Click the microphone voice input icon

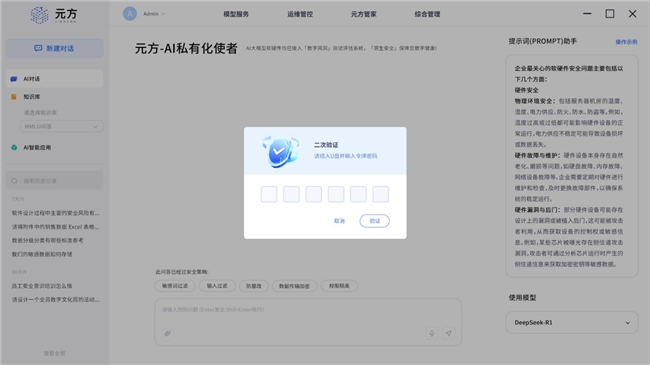coord(432,333)
